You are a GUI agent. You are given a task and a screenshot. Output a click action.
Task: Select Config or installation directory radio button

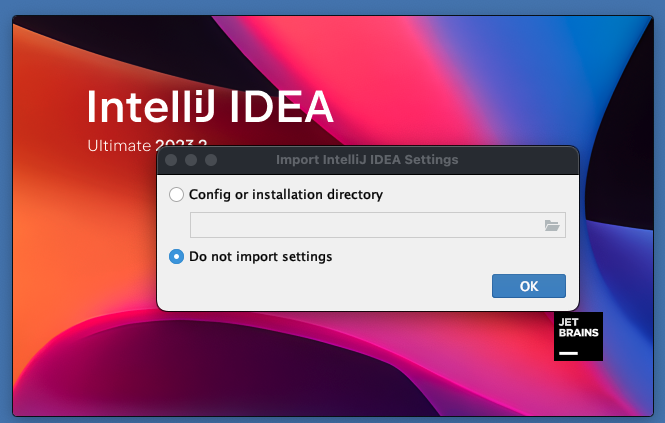point(176,195)
